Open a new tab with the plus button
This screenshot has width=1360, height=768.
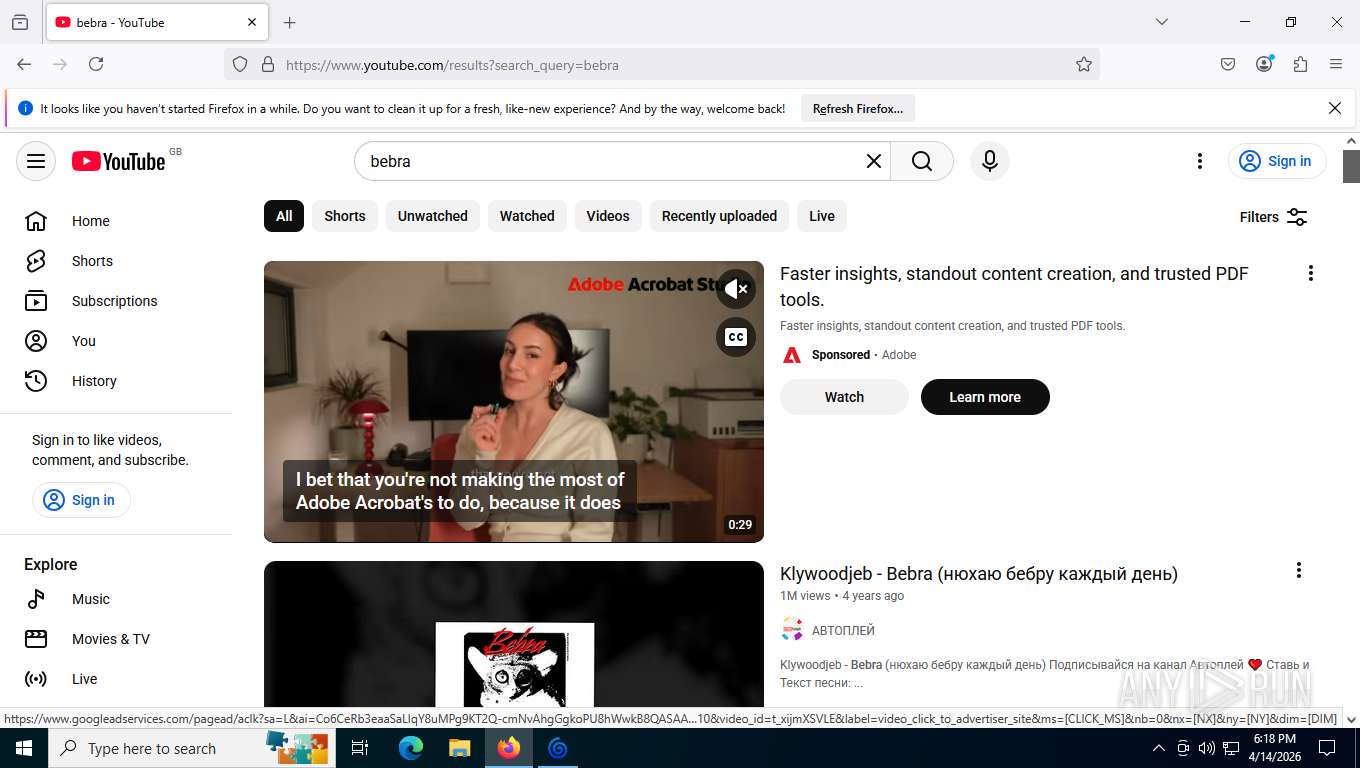[x=290, y=22]
